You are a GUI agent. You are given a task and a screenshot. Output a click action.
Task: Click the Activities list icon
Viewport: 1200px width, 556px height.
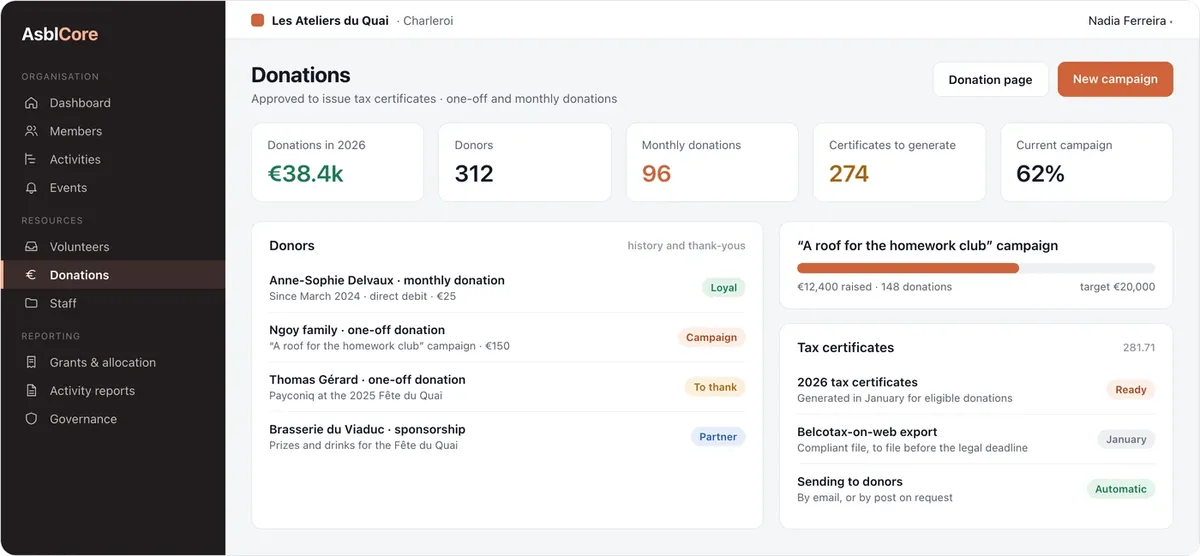(31, 159)
